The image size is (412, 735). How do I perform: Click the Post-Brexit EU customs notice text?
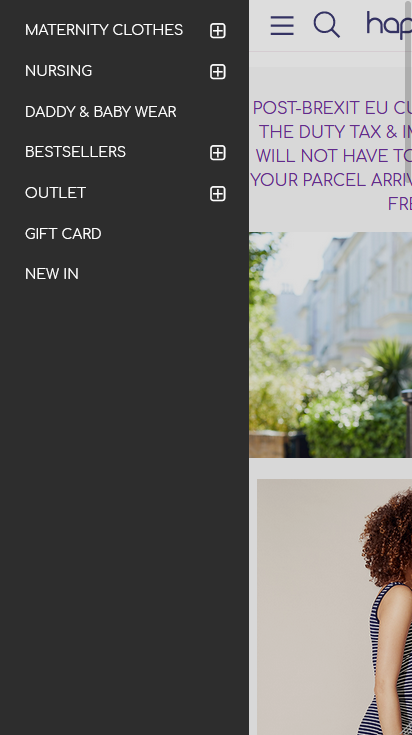point(331,156)
